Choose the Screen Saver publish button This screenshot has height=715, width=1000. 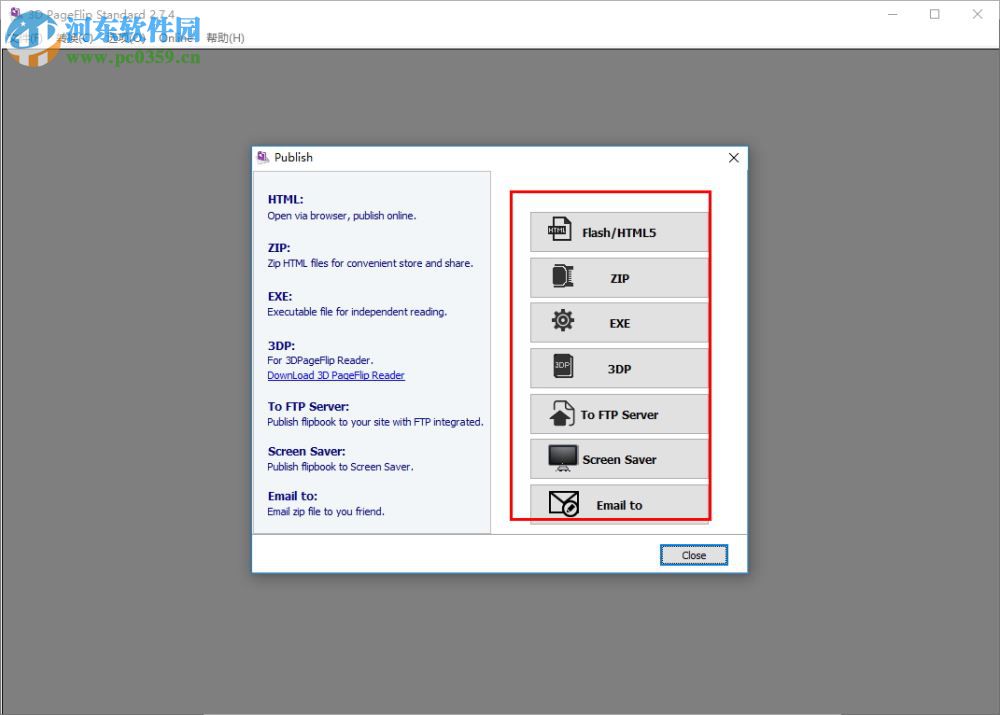(x=619, y=459)
